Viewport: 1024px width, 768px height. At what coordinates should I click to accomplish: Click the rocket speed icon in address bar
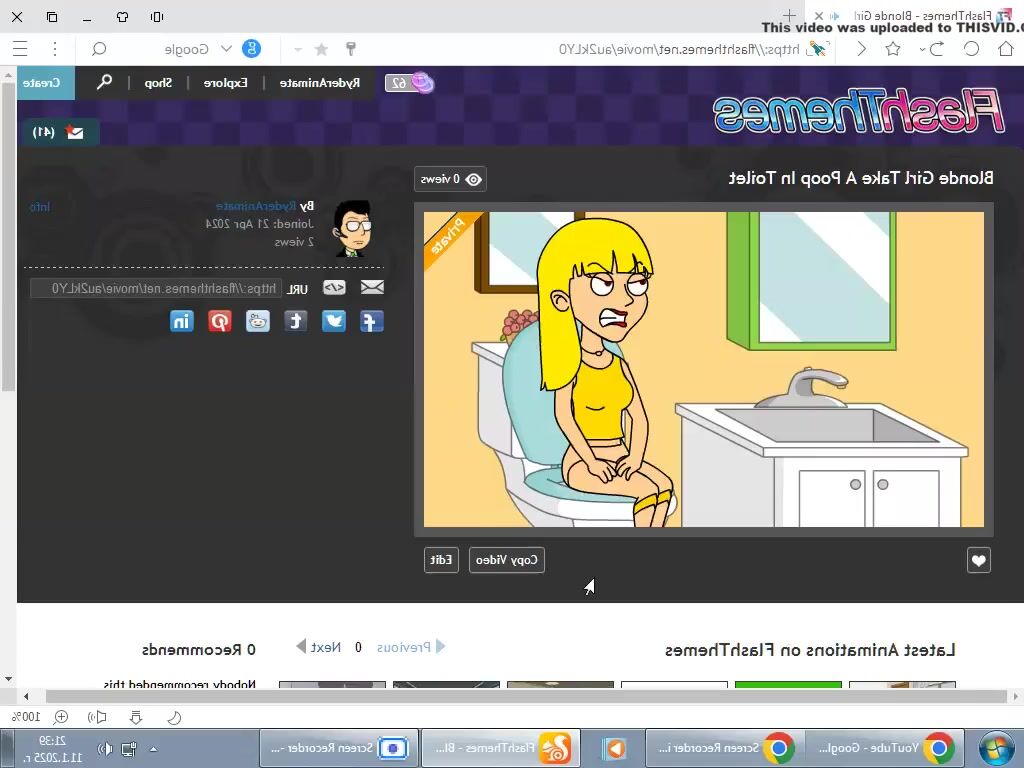(x=816, y=48)
